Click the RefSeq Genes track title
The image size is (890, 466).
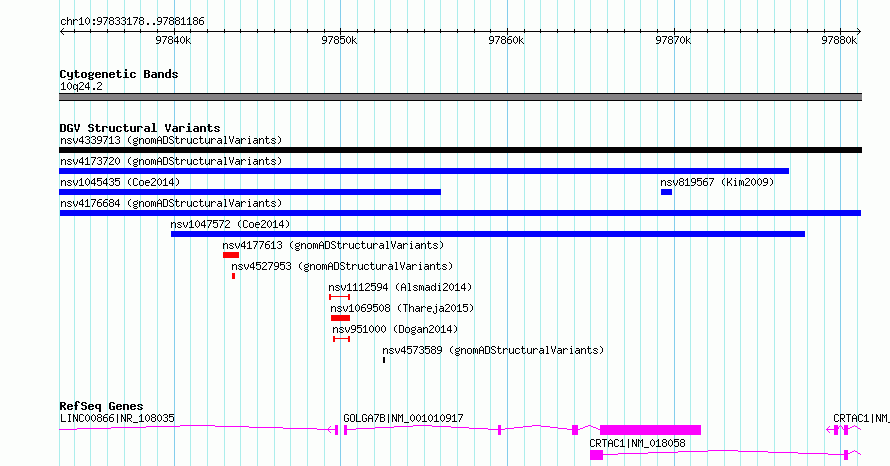(101, 406)
